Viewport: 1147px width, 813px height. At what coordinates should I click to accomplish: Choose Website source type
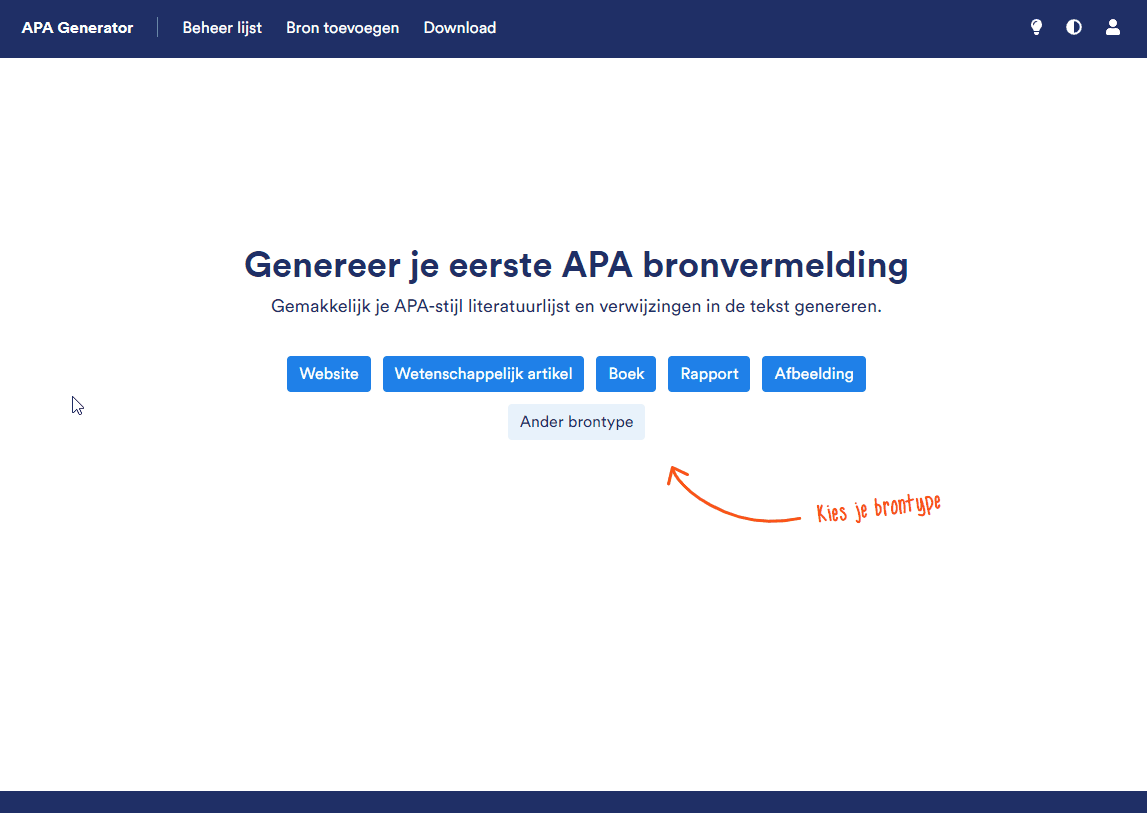tap(328, 374)
